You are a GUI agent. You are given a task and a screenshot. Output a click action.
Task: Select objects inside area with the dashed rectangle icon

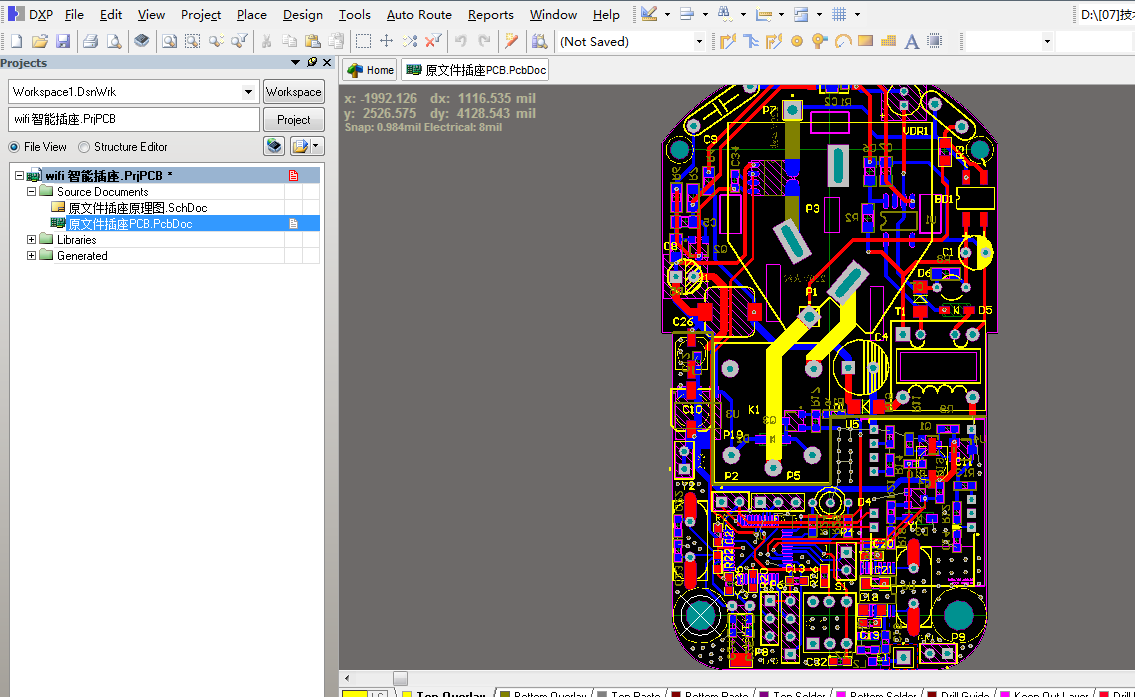point(363,42)
